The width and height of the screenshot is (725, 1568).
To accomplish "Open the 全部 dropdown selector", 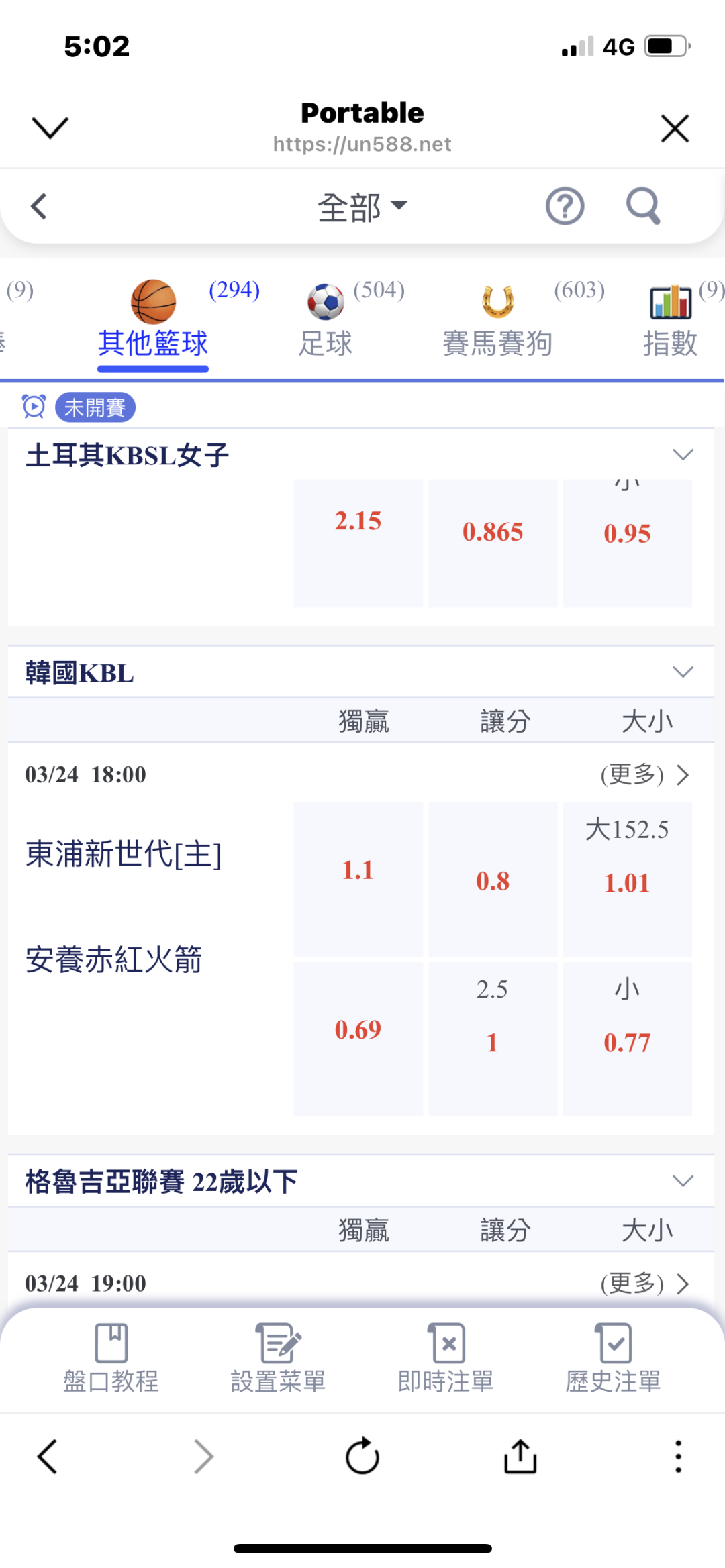I will point(362,207).
